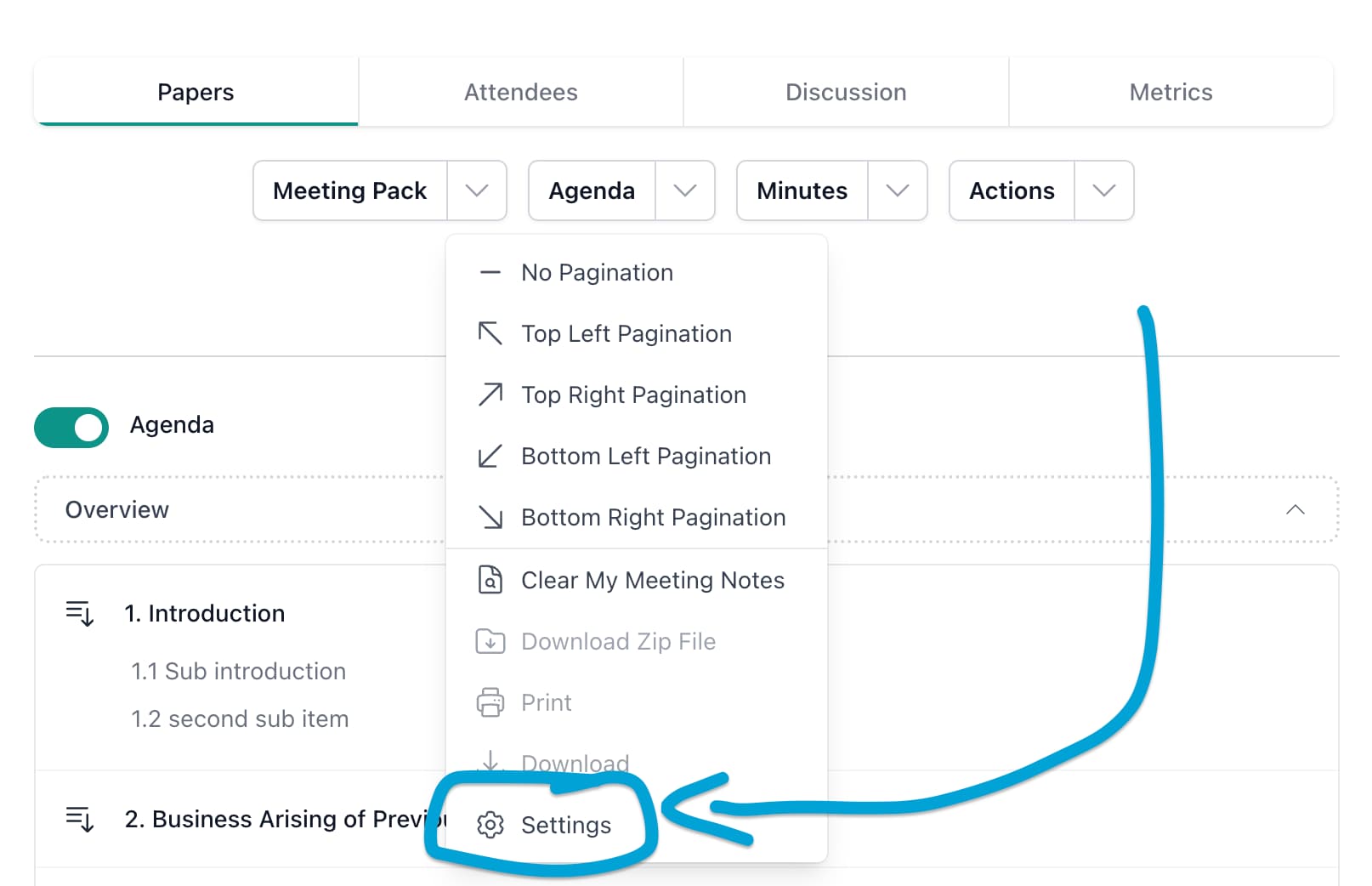Click the Print printer icon
The height and width of the screenshot is (886, 1372).
(490, 702)
